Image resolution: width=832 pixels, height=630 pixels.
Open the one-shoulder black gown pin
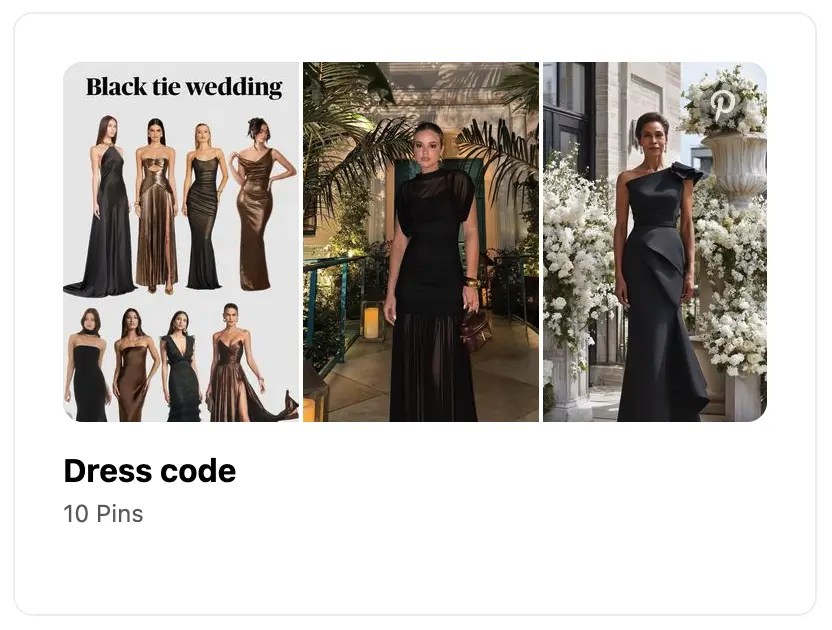point(655,242)
